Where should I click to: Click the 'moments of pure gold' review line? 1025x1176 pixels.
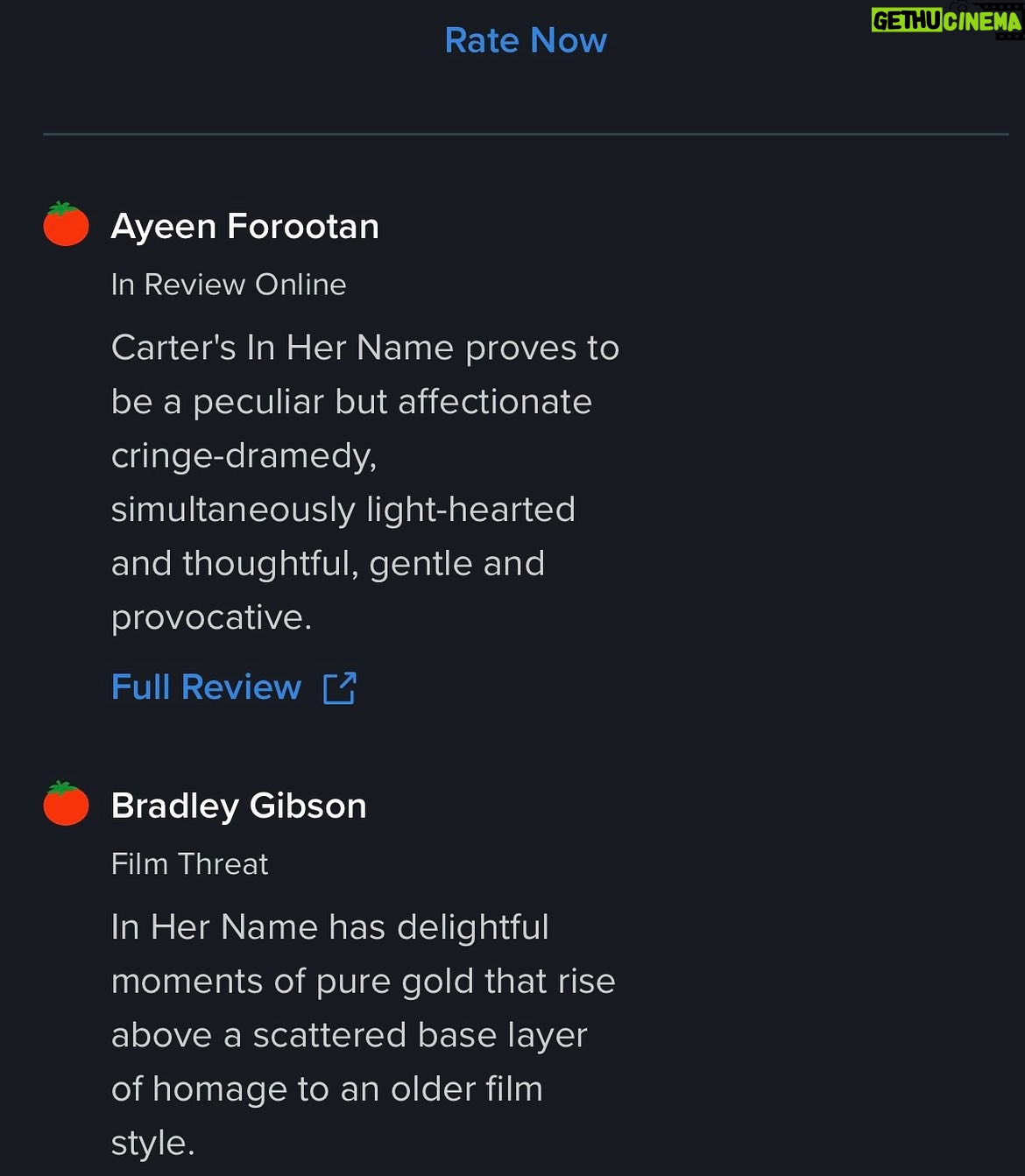tap(364, 982)
